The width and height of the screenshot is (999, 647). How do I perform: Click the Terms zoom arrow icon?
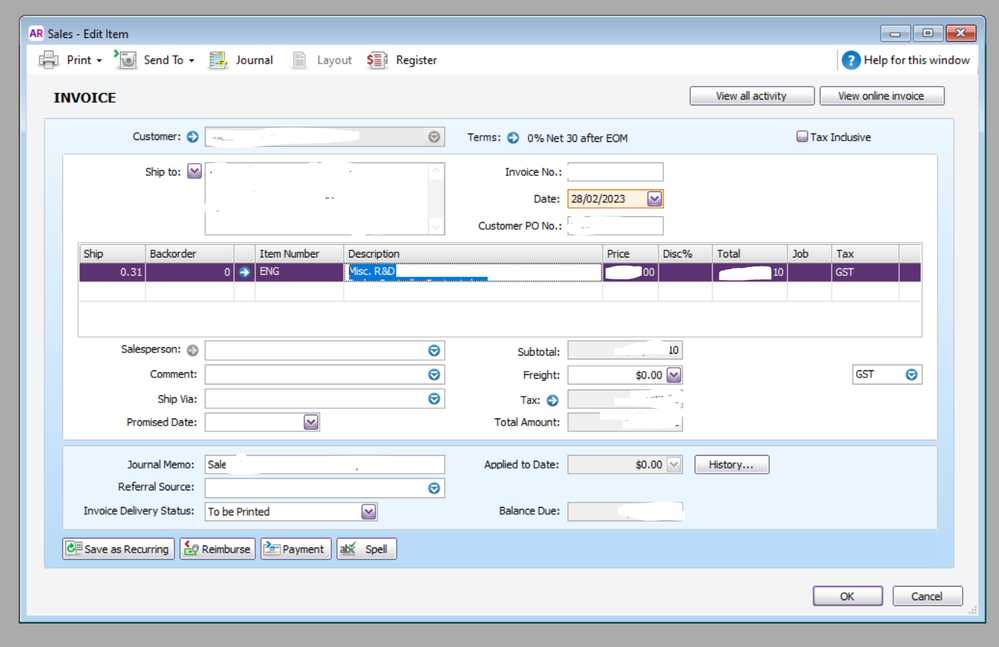(513, 138)
